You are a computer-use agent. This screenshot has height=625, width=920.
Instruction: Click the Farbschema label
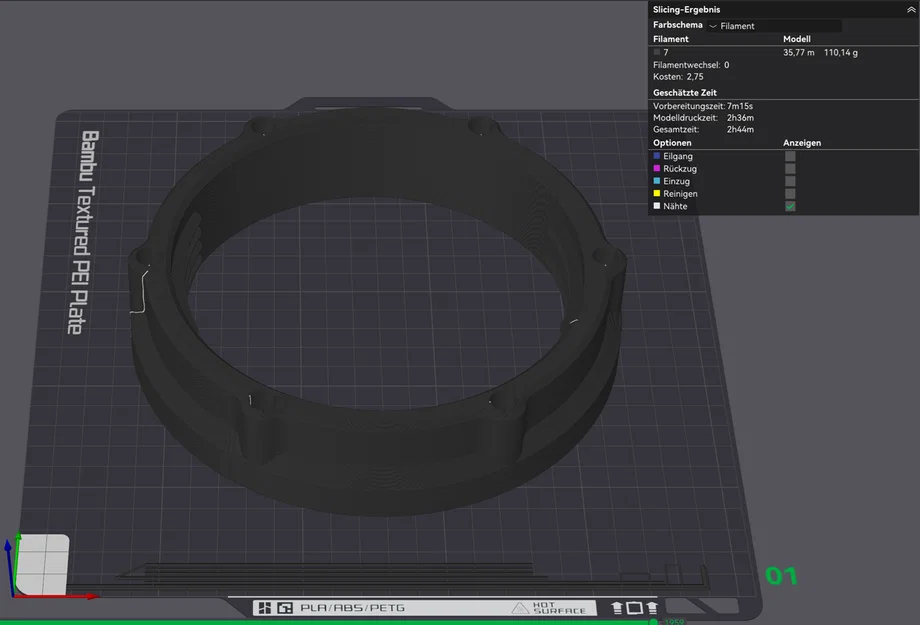(678, 25)
